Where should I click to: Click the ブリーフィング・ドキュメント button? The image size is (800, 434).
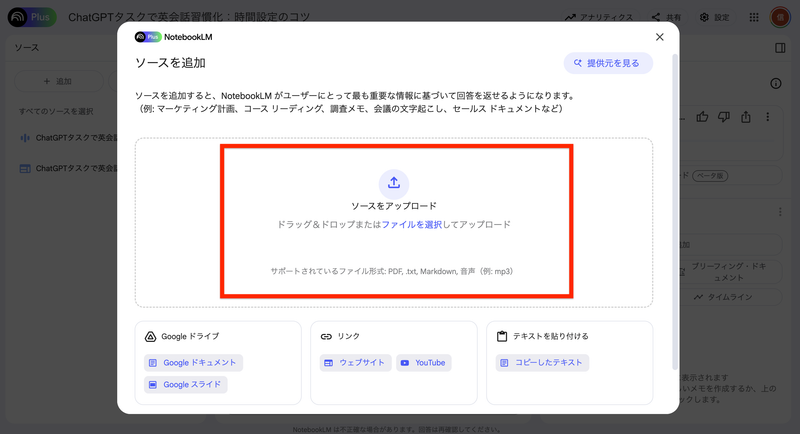[730, 272]
